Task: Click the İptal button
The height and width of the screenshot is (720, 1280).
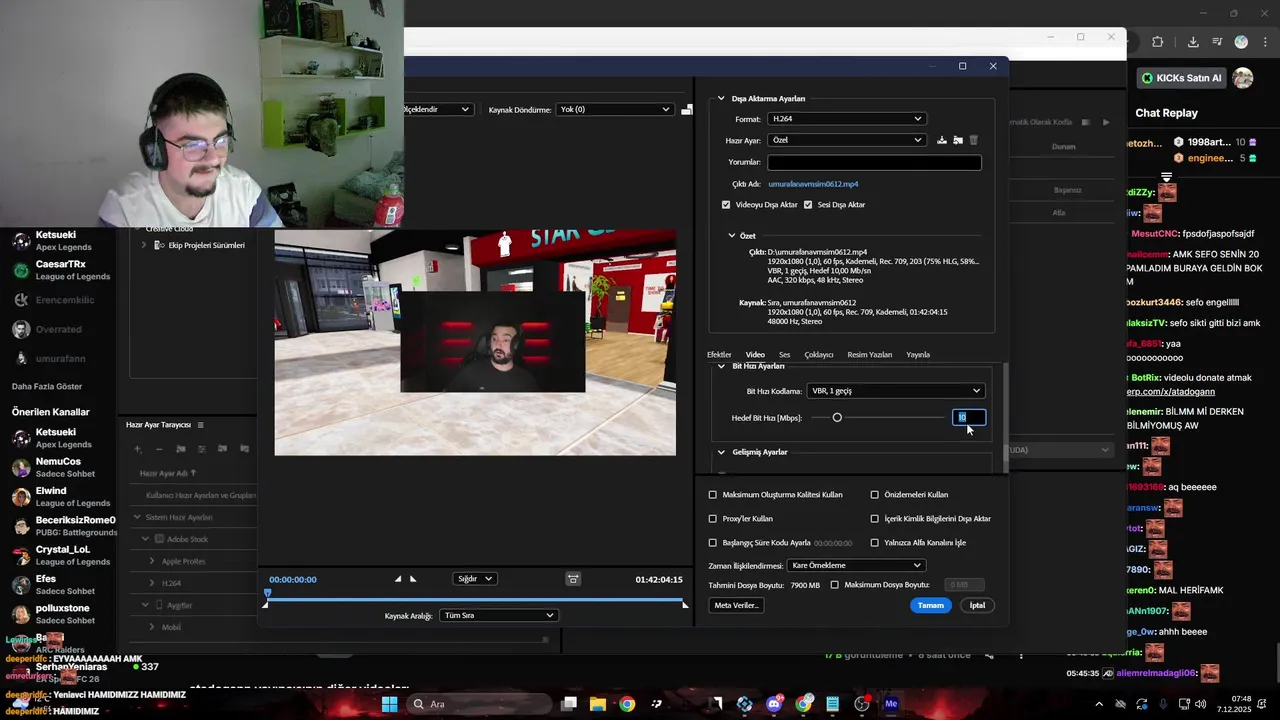Action: [x=977, y=605]
